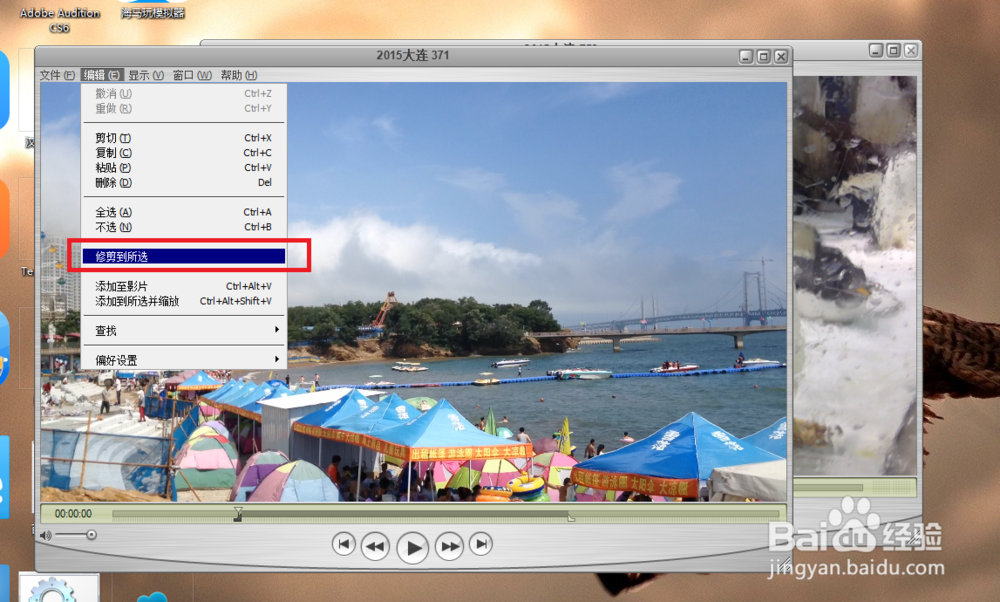Click the selection end marker on timeline

click(x=571, y=518)
